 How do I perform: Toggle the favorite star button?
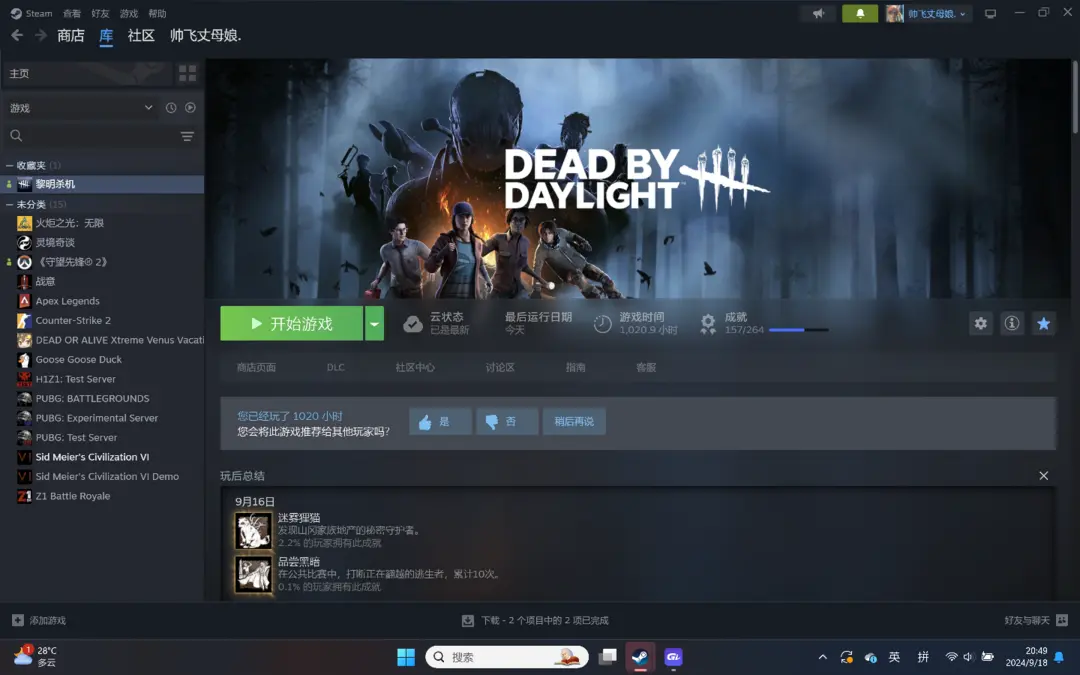[x=1043, y=323]
